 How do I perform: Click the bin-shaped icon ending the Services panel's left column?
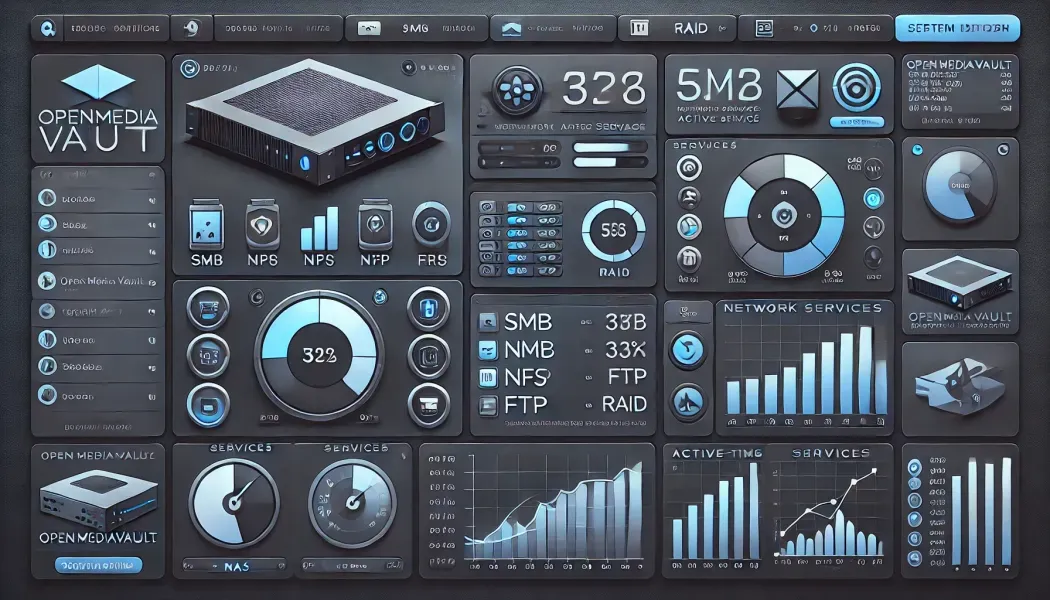[x=689, y=258]
